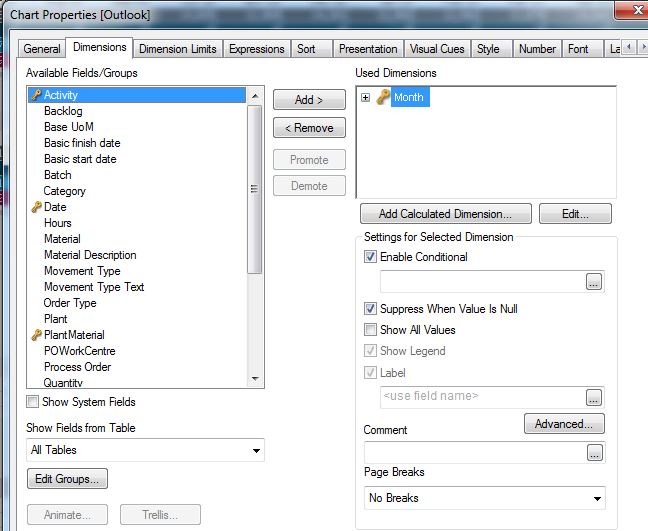Enable Show All Values checkbox

coord(370,330)
